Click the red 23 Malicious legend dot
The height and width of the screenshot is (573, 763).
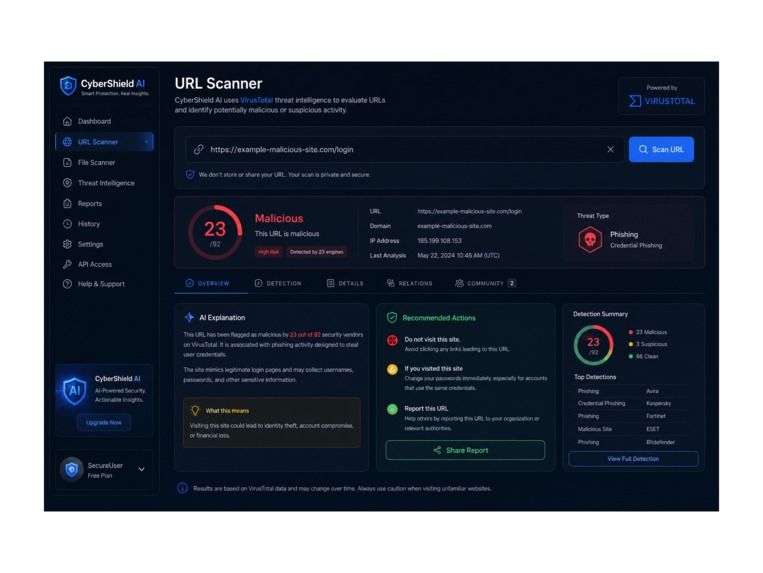click(631, 332)
